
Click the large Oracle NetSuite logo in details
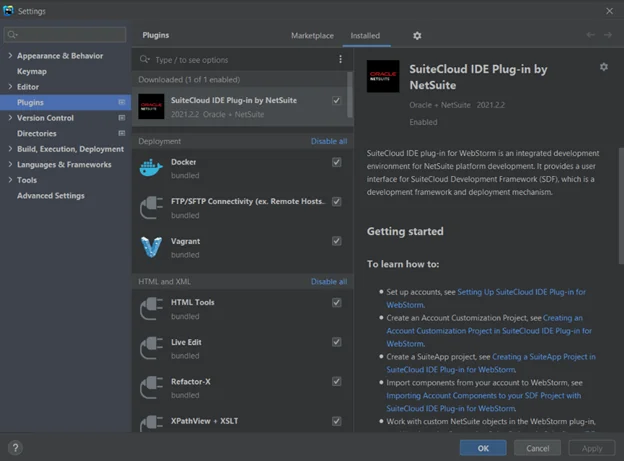click(x=383, y=76)
